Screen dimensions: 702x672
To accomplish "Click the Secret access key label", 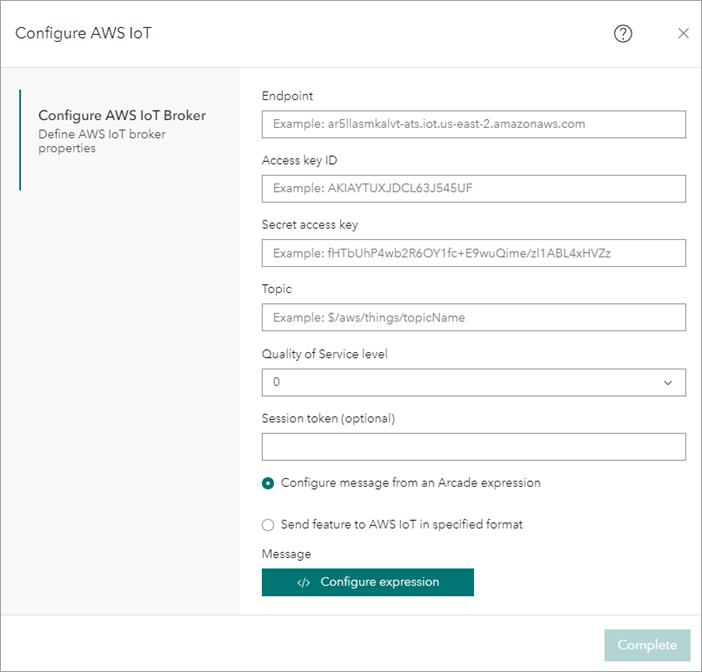I will [x=310, y=225].
